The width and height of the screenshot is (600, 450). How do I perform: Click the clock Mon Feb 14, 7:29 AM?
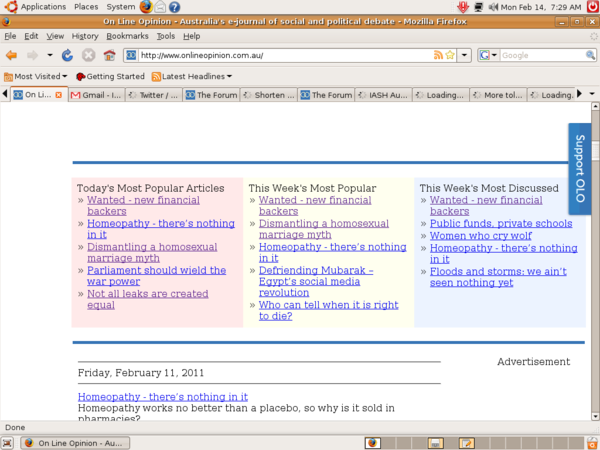click(x=541, y=7)
